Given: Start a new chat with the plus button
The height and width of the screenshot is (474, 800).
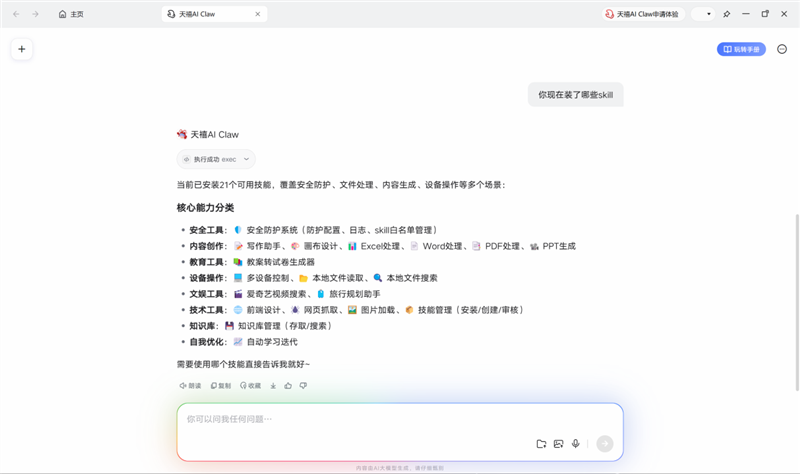Looking at the screenshot, I should pyautogui.click(x=21, y=49).
